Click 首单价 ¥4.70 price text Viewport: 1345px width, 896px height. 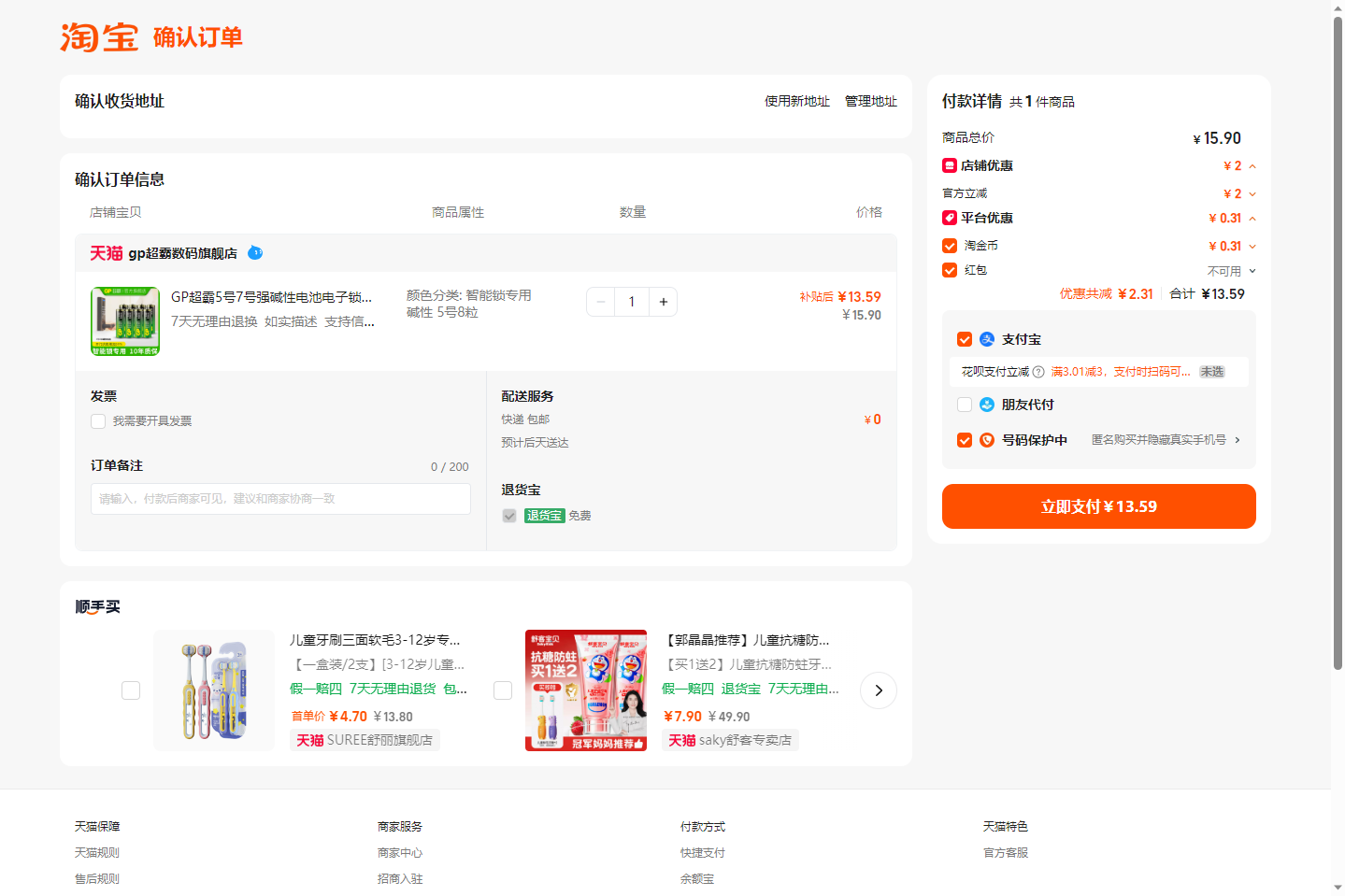pos(329,717)
